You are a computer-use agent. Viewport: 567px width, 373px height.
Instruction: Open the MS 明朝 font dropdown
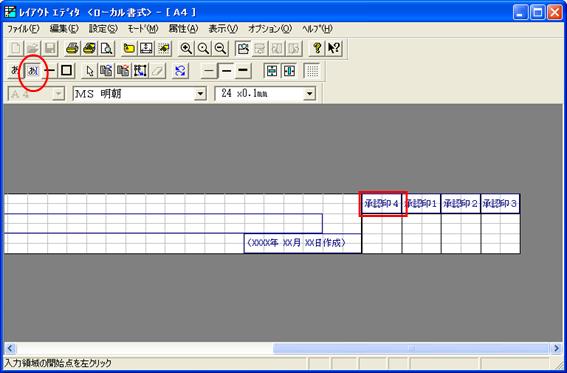(200, 94)
